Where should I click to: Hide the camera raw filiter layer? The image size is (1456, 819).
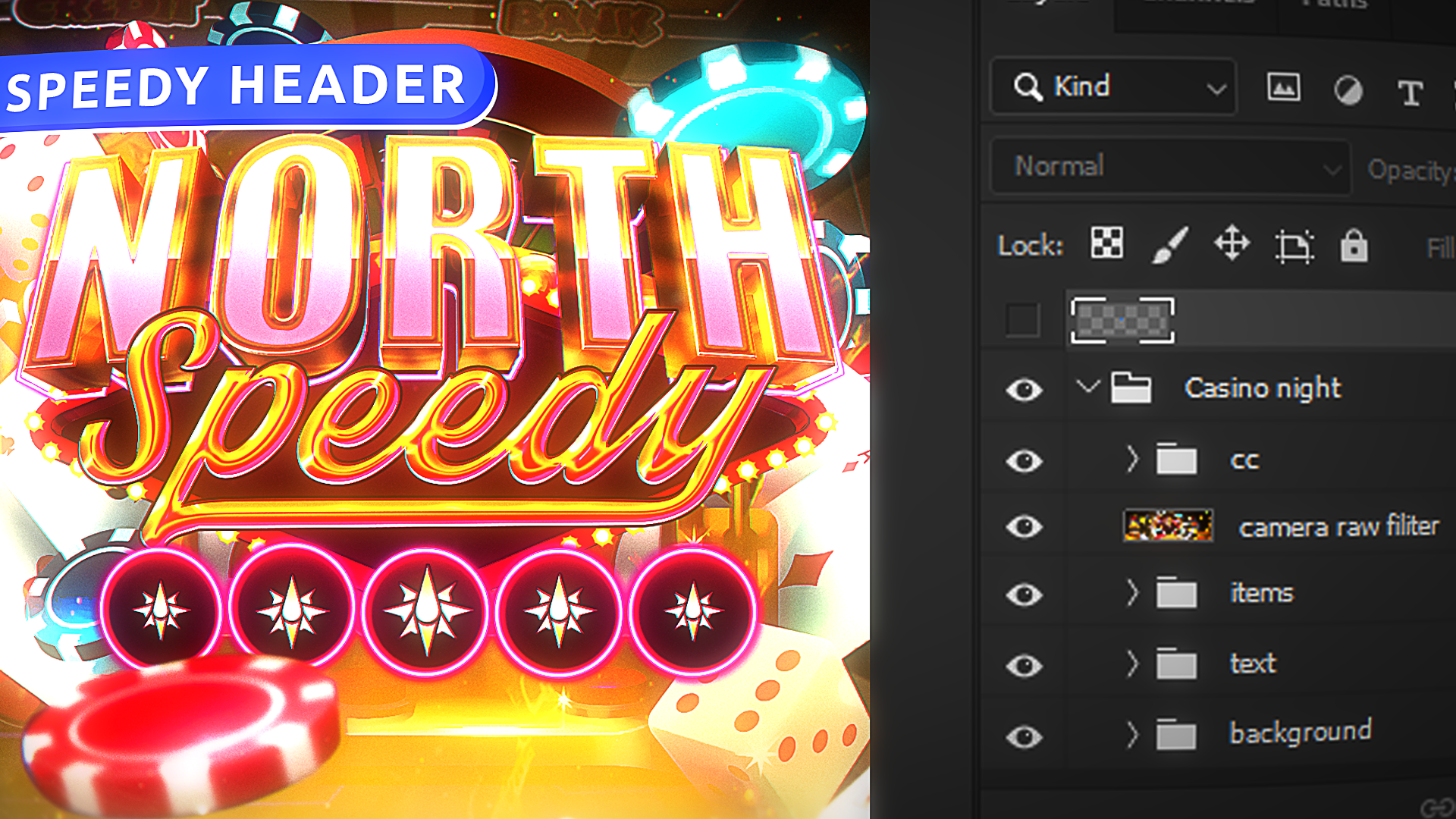(x=1024, y=526)
